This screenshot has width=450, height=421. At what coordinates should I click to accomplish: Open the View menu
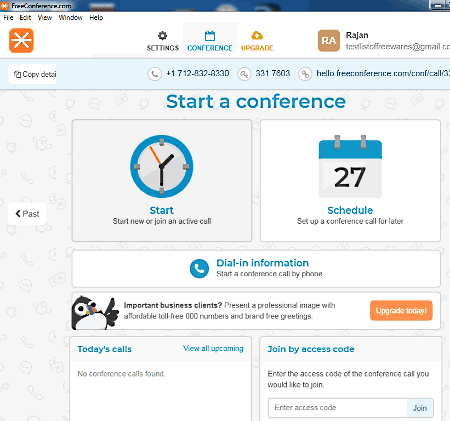click(45, 18)
